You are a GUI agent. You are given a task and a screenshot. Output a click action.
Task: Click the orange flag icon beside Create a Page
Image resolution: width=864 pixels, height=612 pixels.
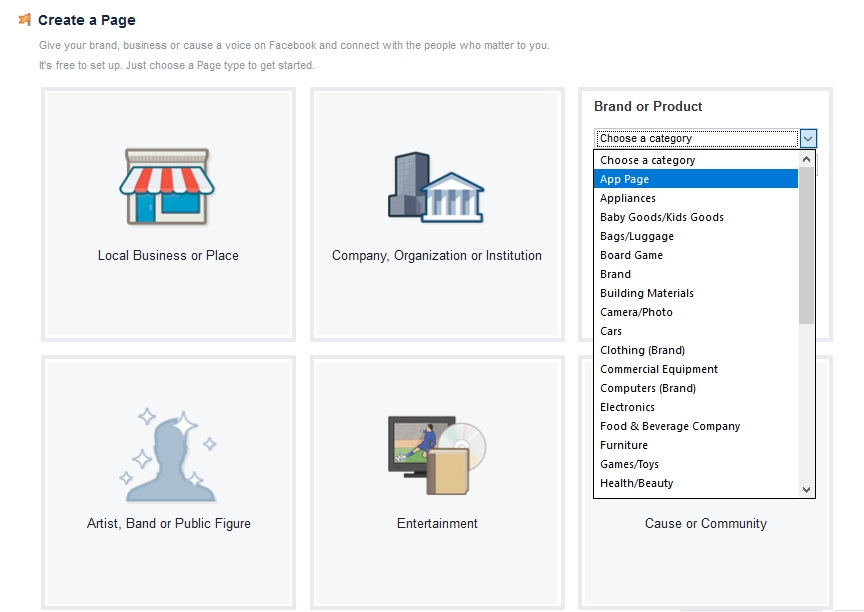pyautogui.click(x=24, y=20)
